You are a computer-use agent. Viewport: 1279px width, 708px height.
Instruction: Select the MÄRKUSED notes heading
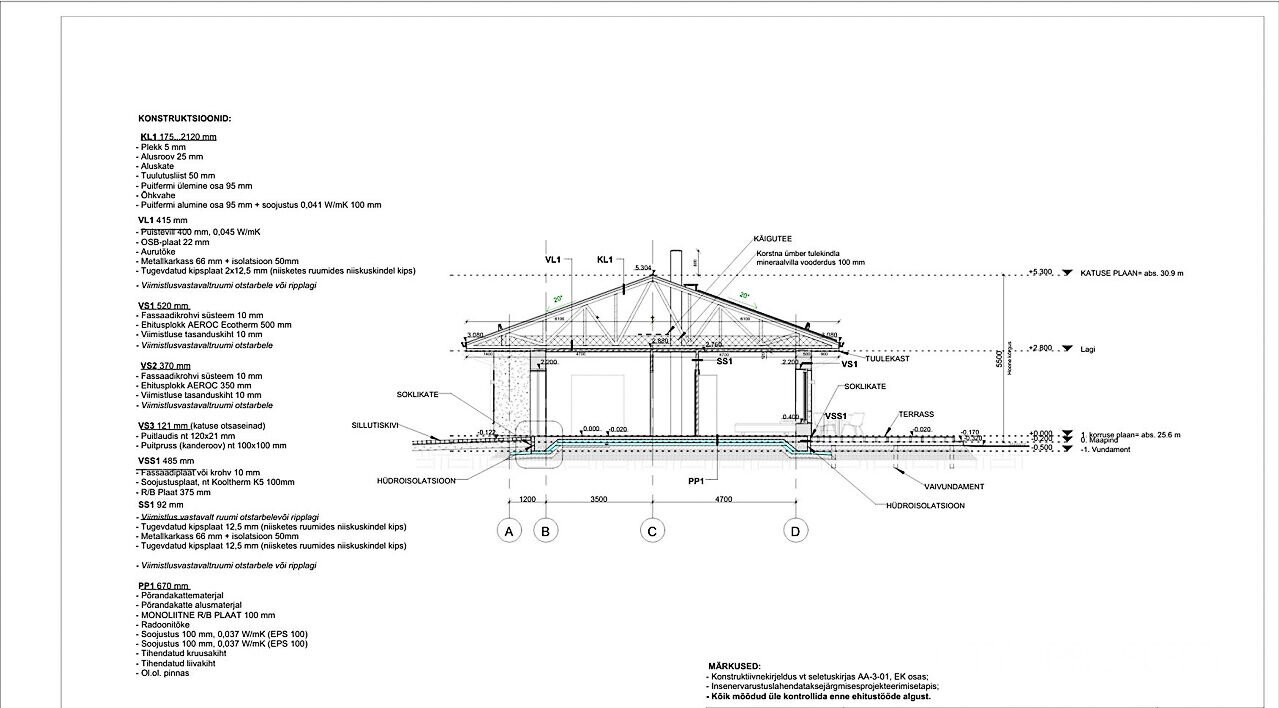point(735,665)
